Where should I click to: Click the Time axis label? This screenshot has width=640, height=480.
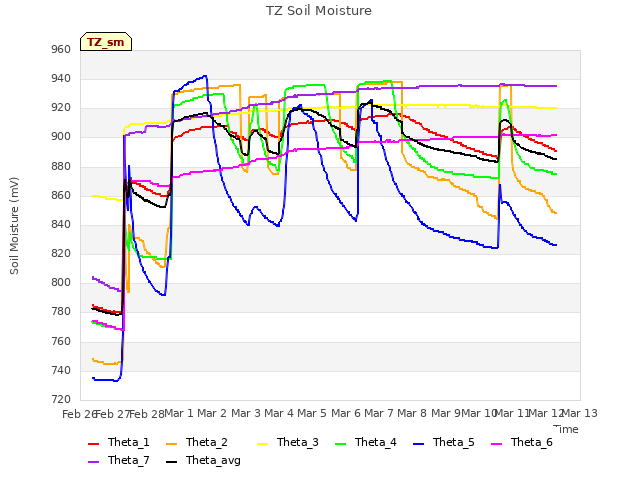pyautogui.click(x=566, y=429)
